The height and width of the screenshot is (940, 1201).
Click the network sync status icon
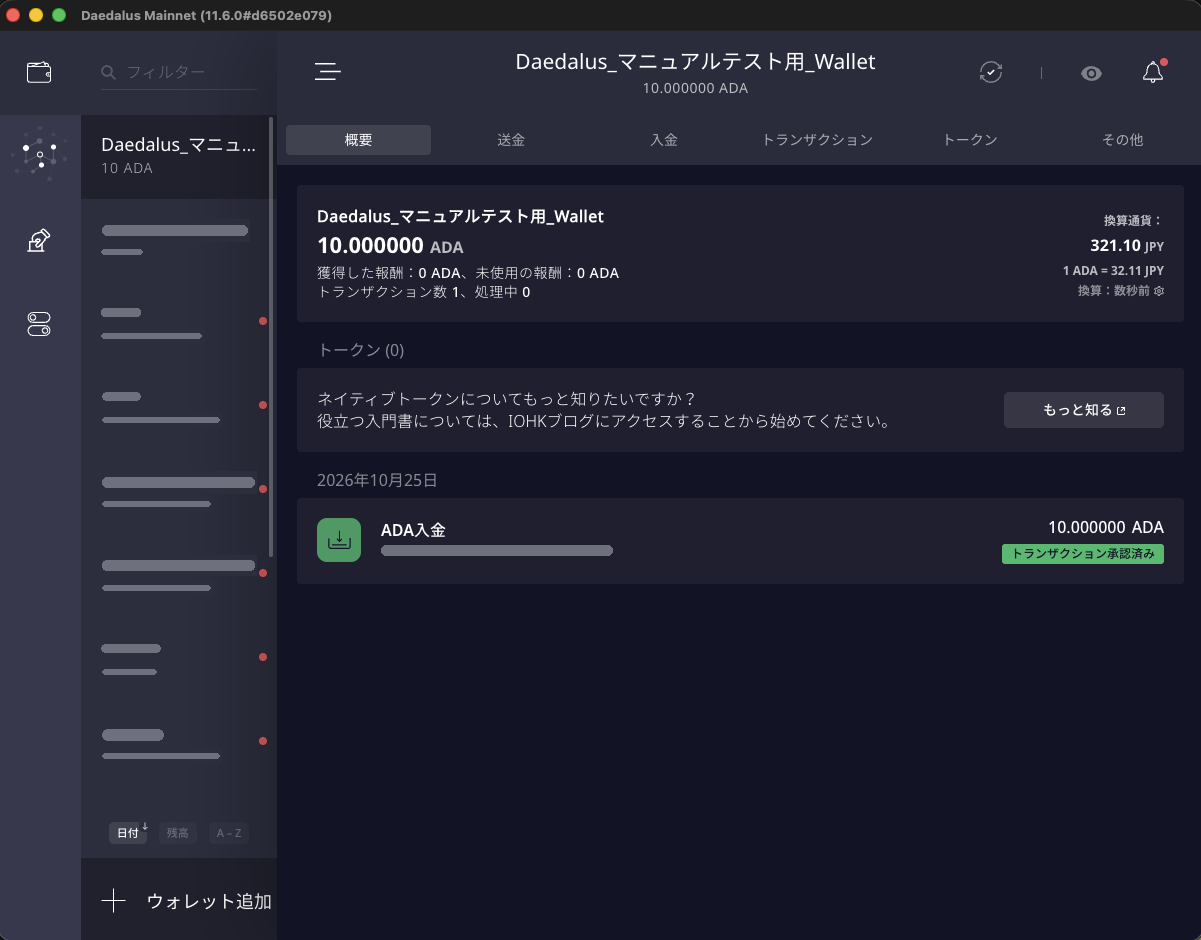[990, 72]
